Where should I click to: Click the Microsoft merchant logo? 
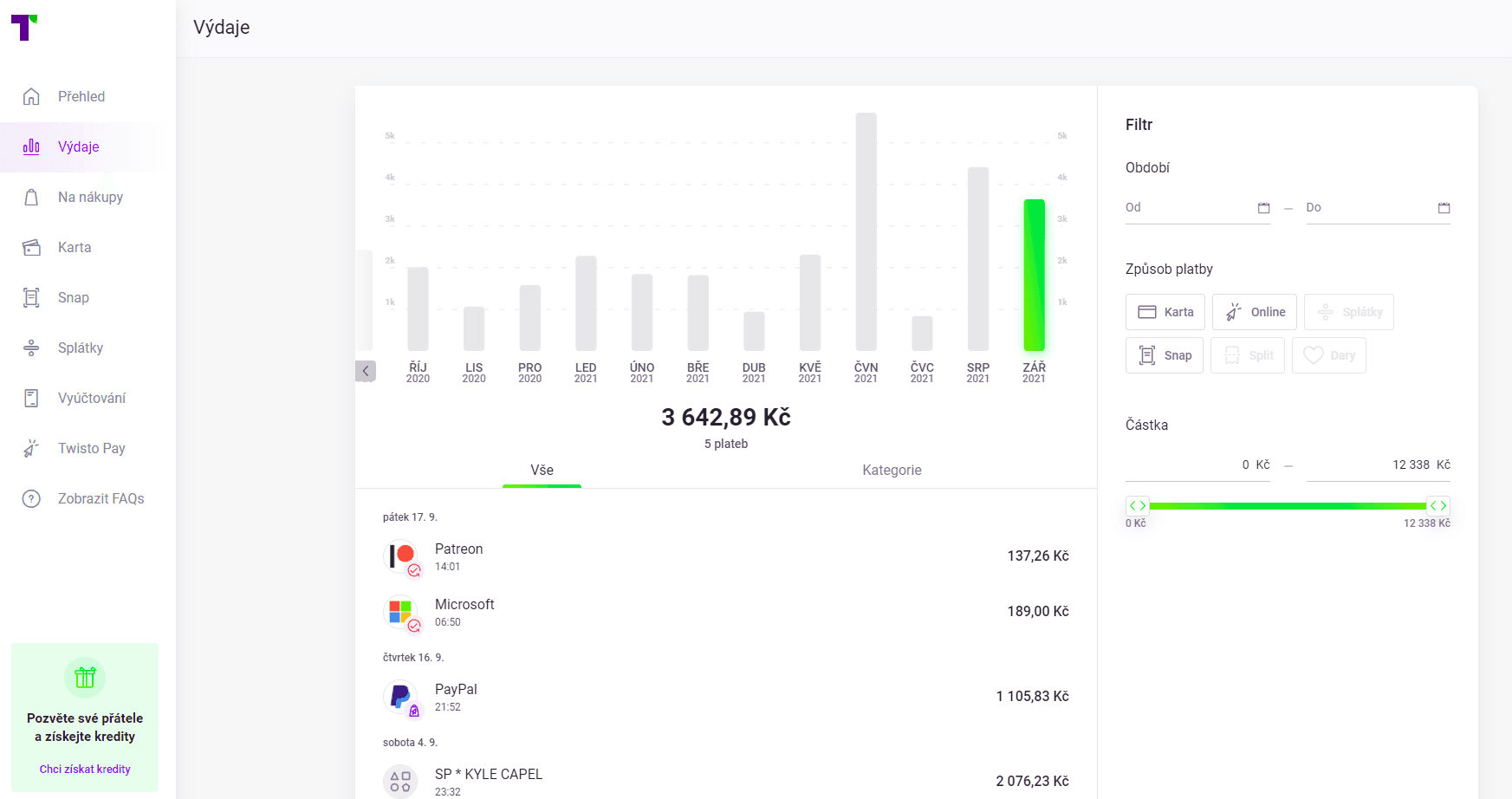point(401,612)
